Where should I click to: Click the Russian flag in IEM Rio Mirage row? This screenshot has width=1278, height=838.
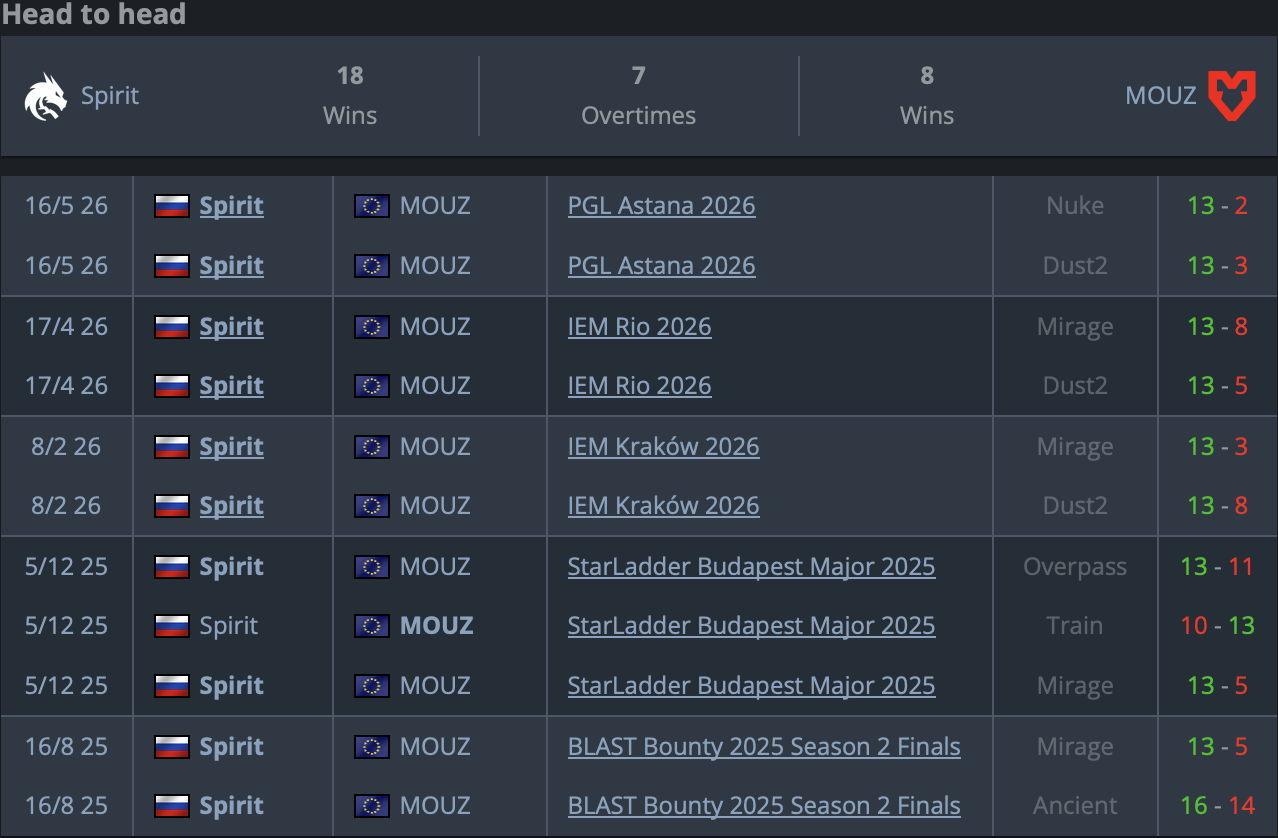click(172, 327)
